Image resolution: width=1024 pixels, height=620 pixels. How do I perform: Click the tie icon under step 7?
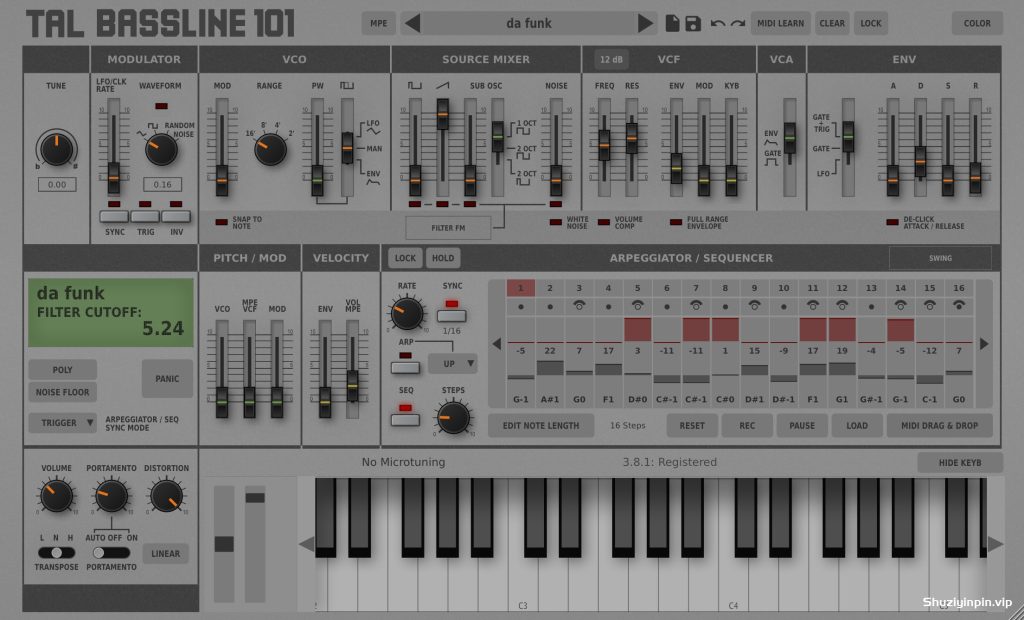[696, 306]
